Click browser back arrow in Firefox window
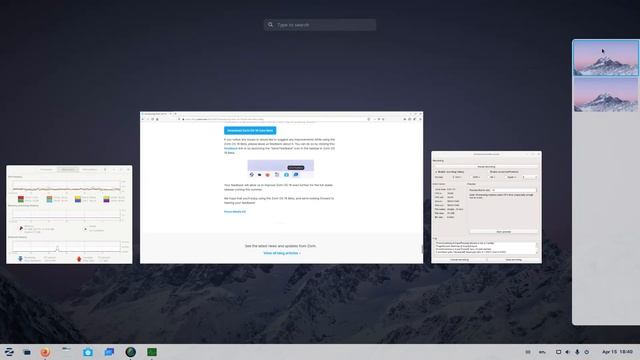This screenshot has height=360, width=640. click(143, 119)
